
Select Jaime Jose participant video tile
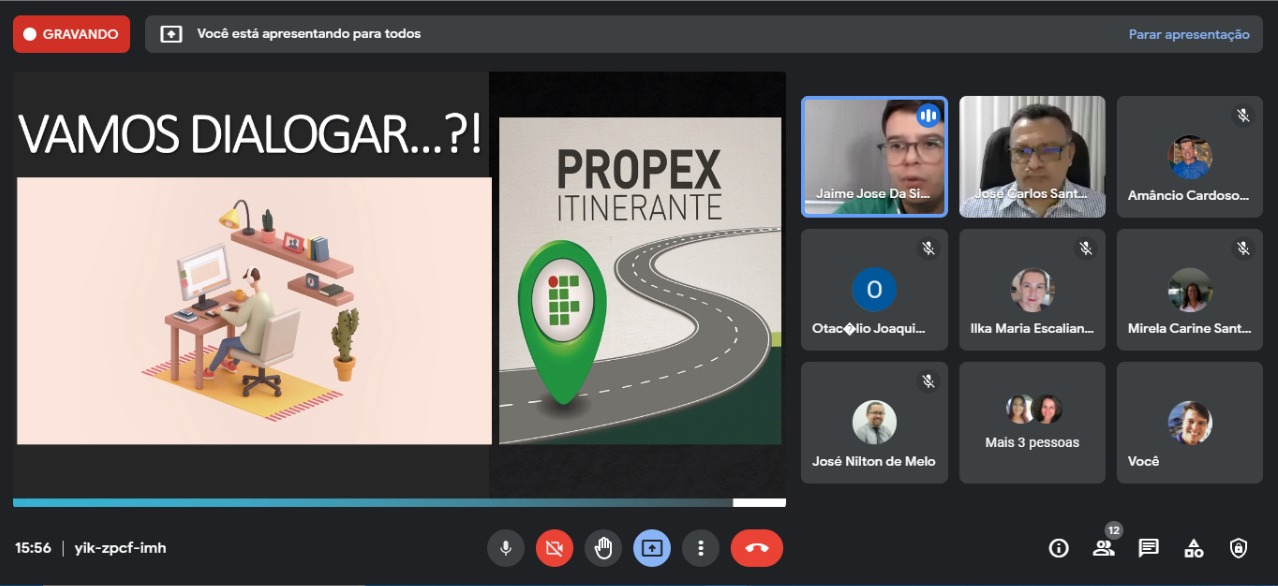click(x=874, y=157)
